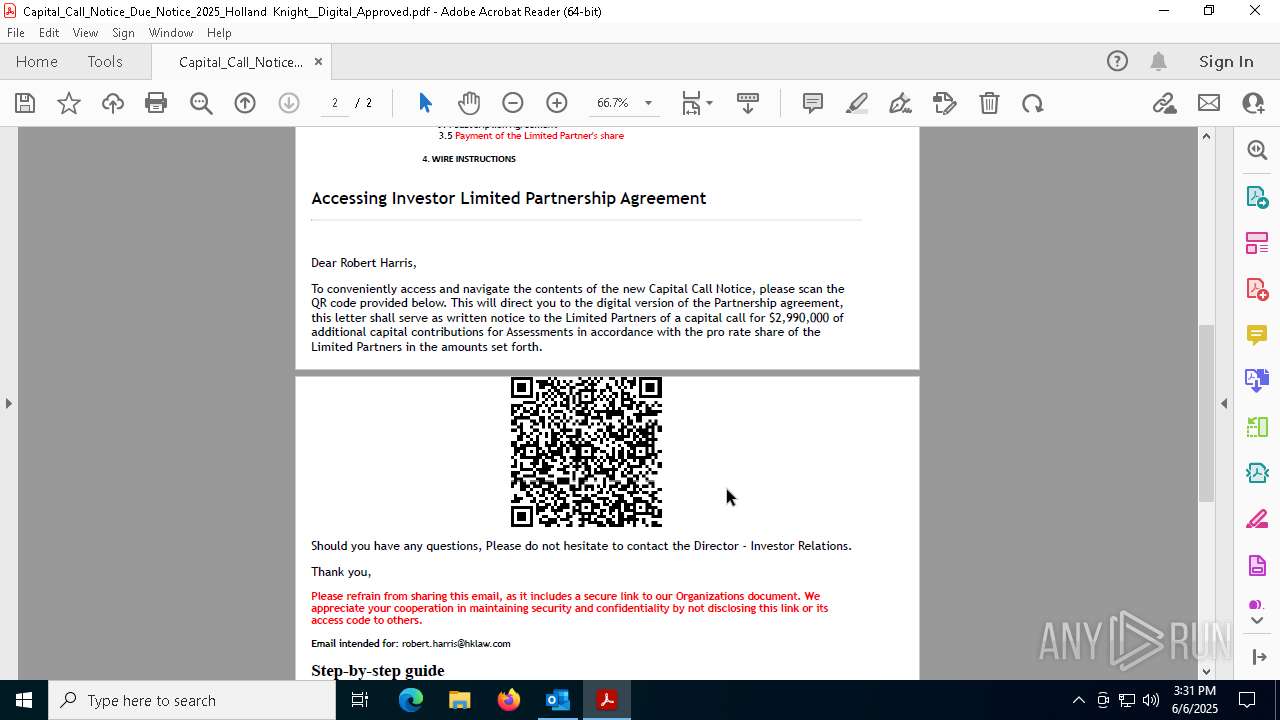
Task: Click the robert.harris@hklaw.com email text
Action: pos(456,644)
